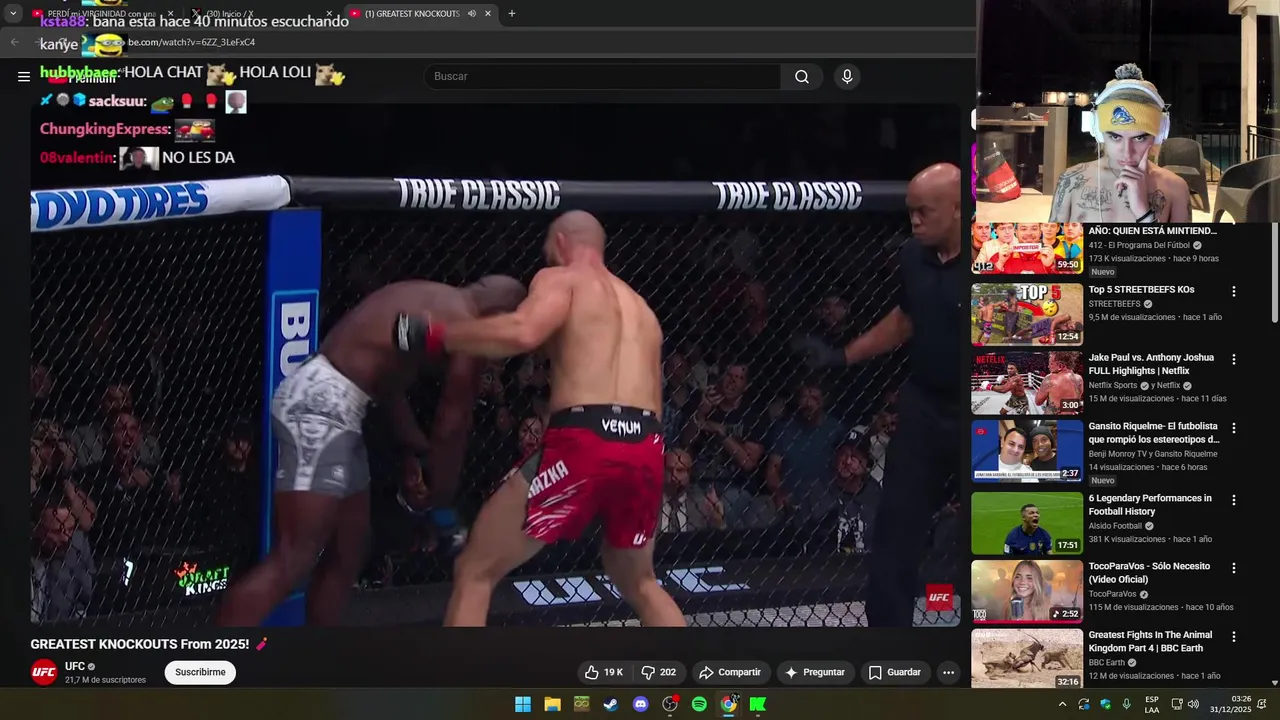Show hidden system tray icons chevron
Screen dimensions: 1280x720
[x=1062, y=704]
